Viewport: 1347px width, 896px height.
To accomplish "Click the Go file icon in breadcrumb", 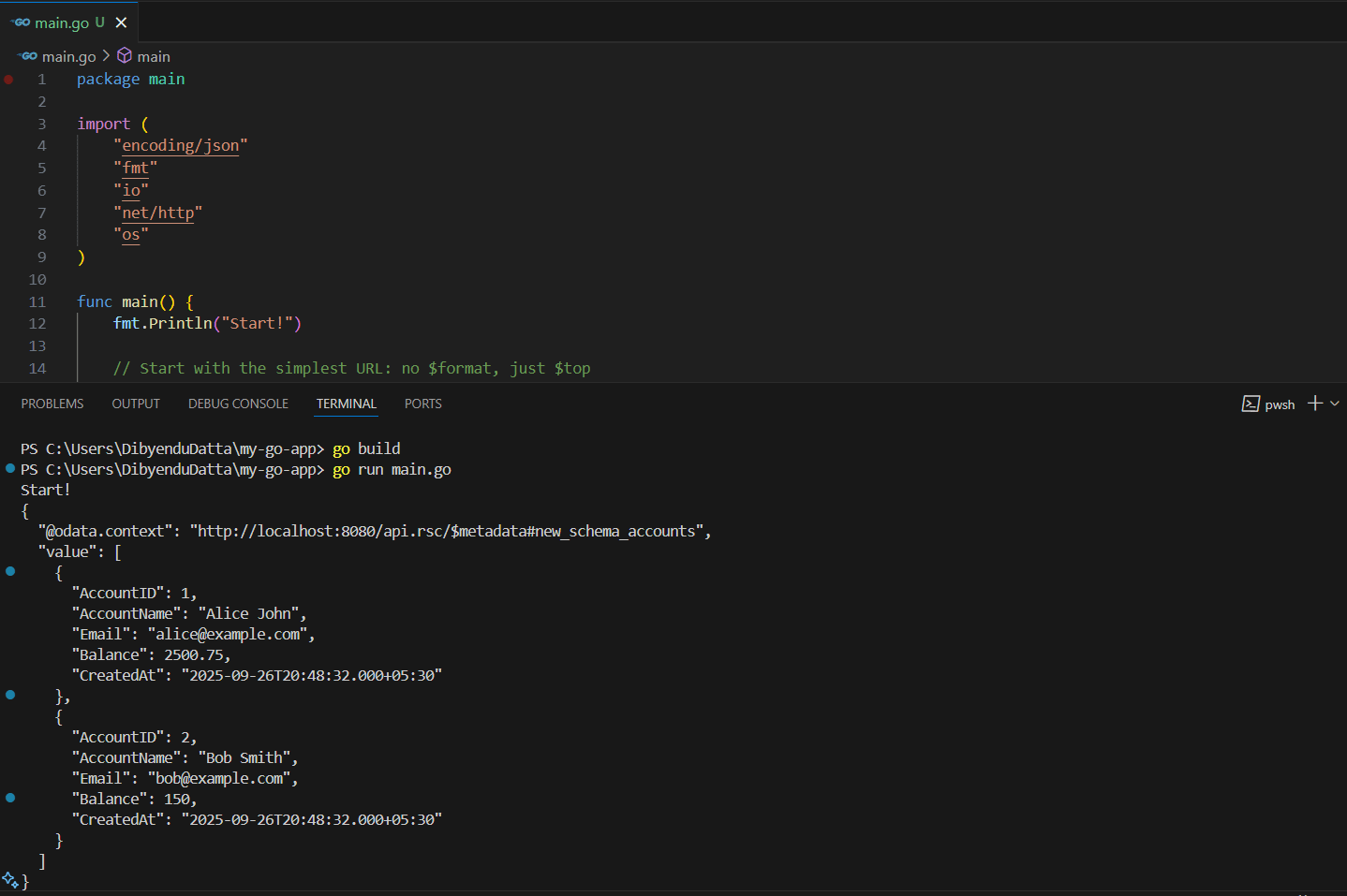I will click(28, 56).
